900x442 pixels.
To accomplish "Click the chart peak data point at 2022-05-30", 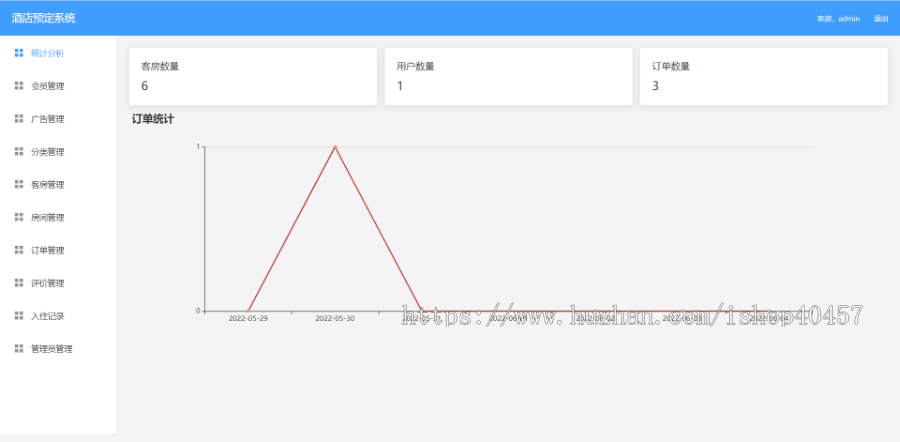I will tap(335, 147).
